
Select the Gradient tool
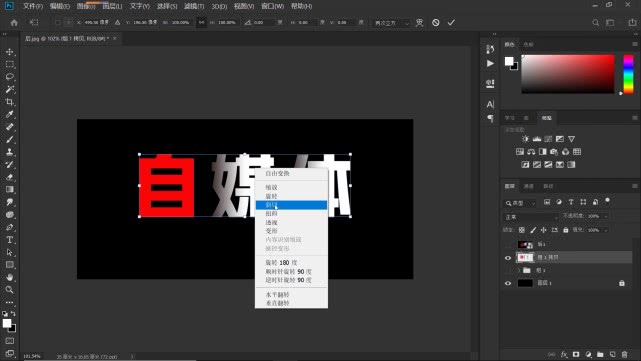pyautogui.click(x=10, y=189)
